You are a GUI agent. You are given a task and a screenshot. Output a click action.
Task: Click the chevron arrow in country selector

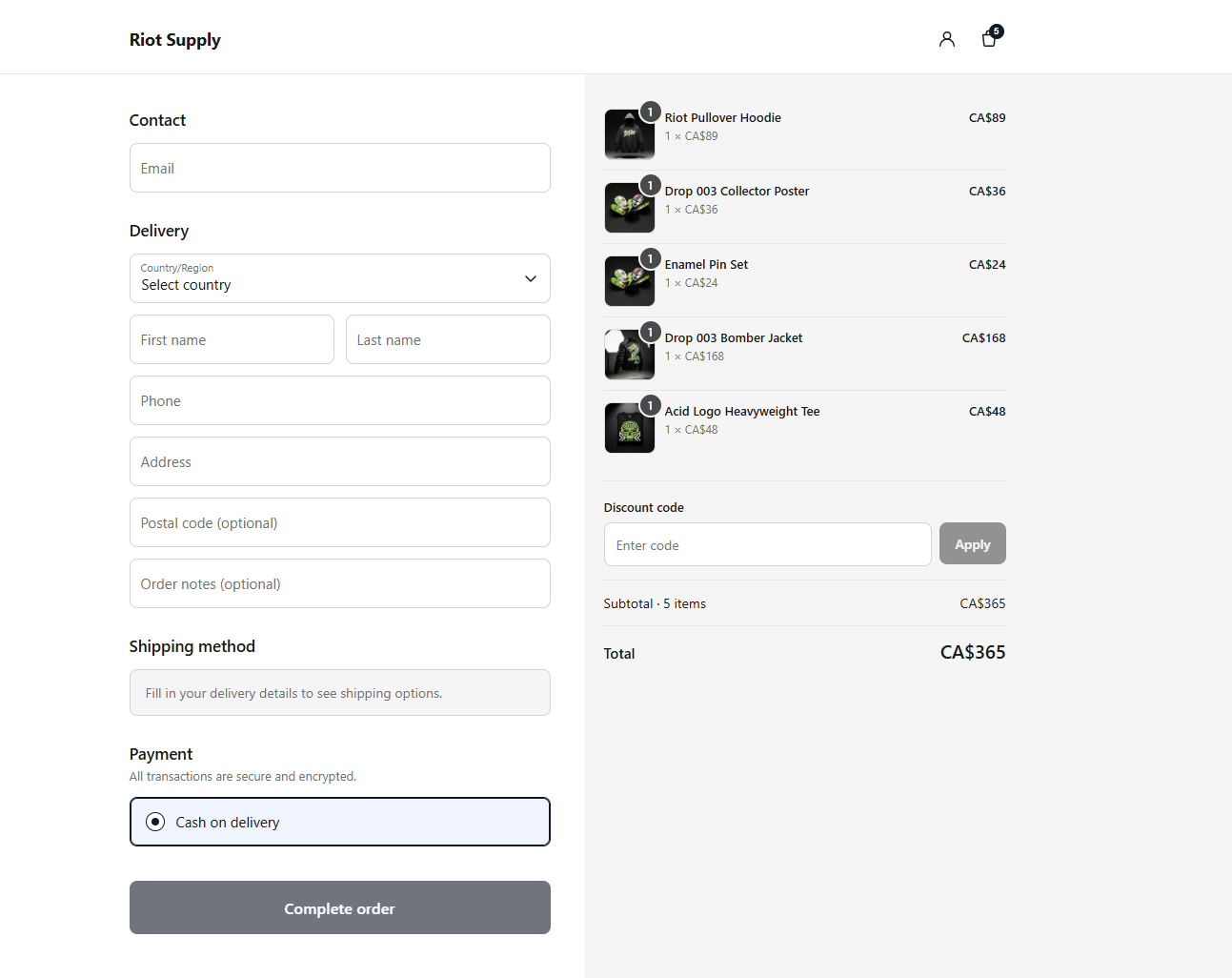pyautogui.click(x=531, y=278)
